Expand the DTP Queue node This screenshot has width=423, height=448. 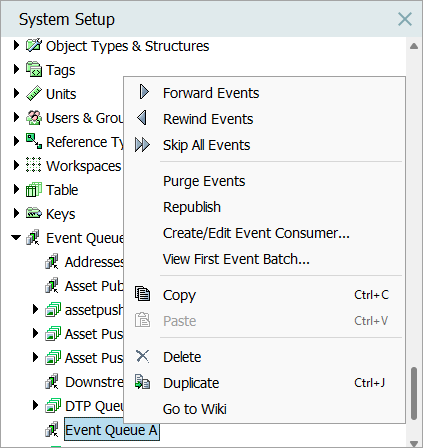[x=35, y=405]
